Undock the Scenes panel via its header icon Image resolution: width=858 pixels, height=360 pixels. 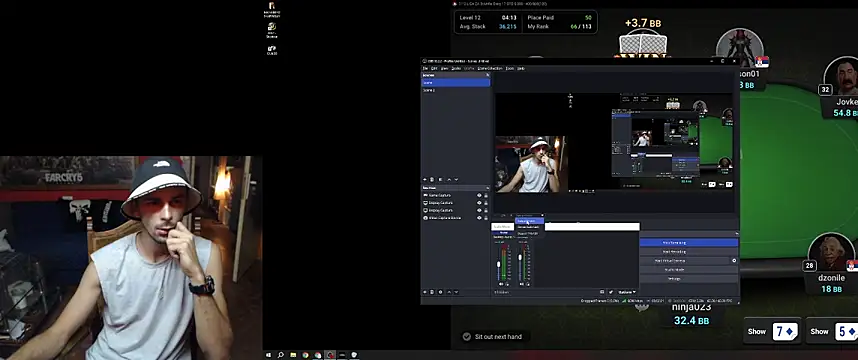[x=488, y=75]
